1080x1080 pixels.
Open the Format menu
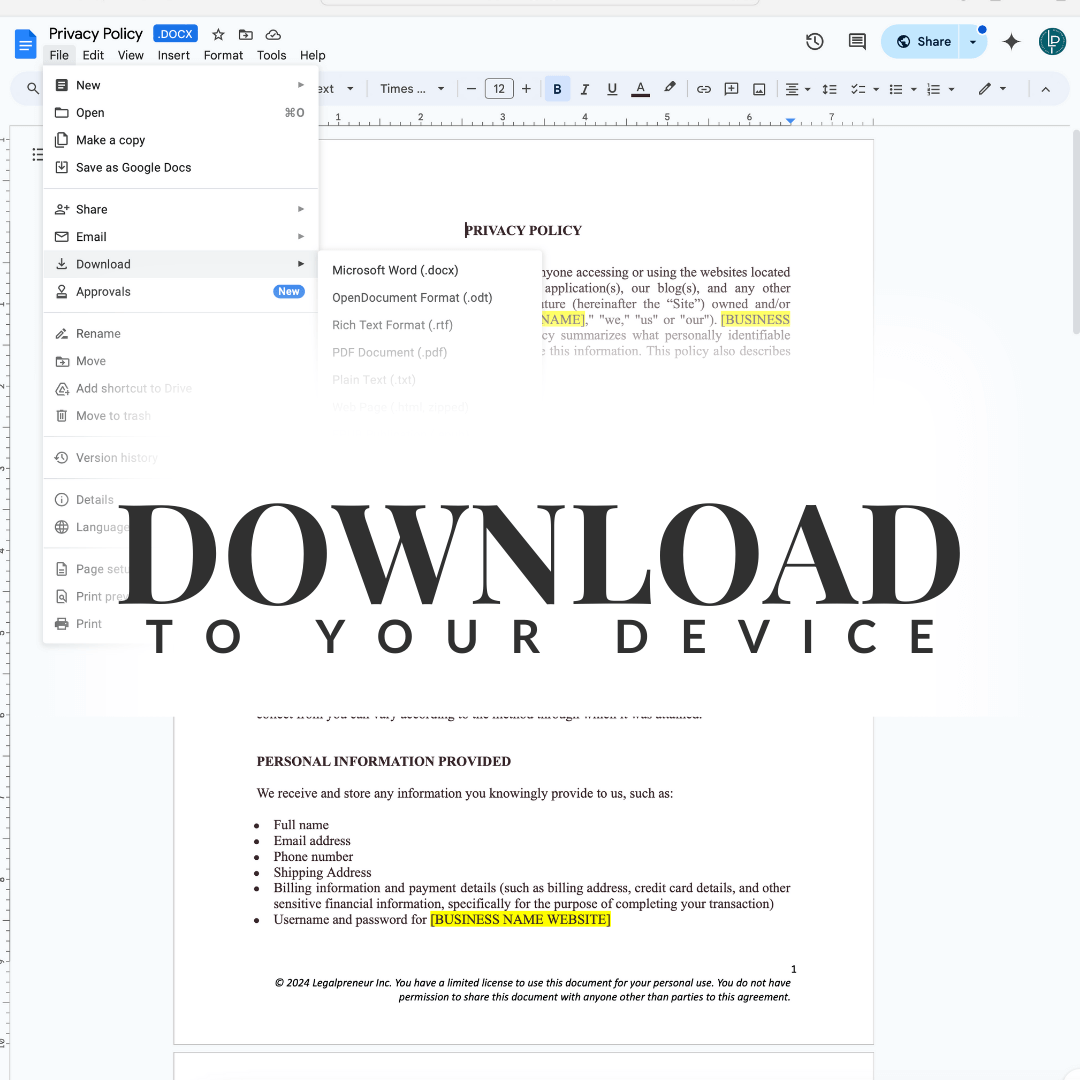pyautogui.click(x=223, y=55)
